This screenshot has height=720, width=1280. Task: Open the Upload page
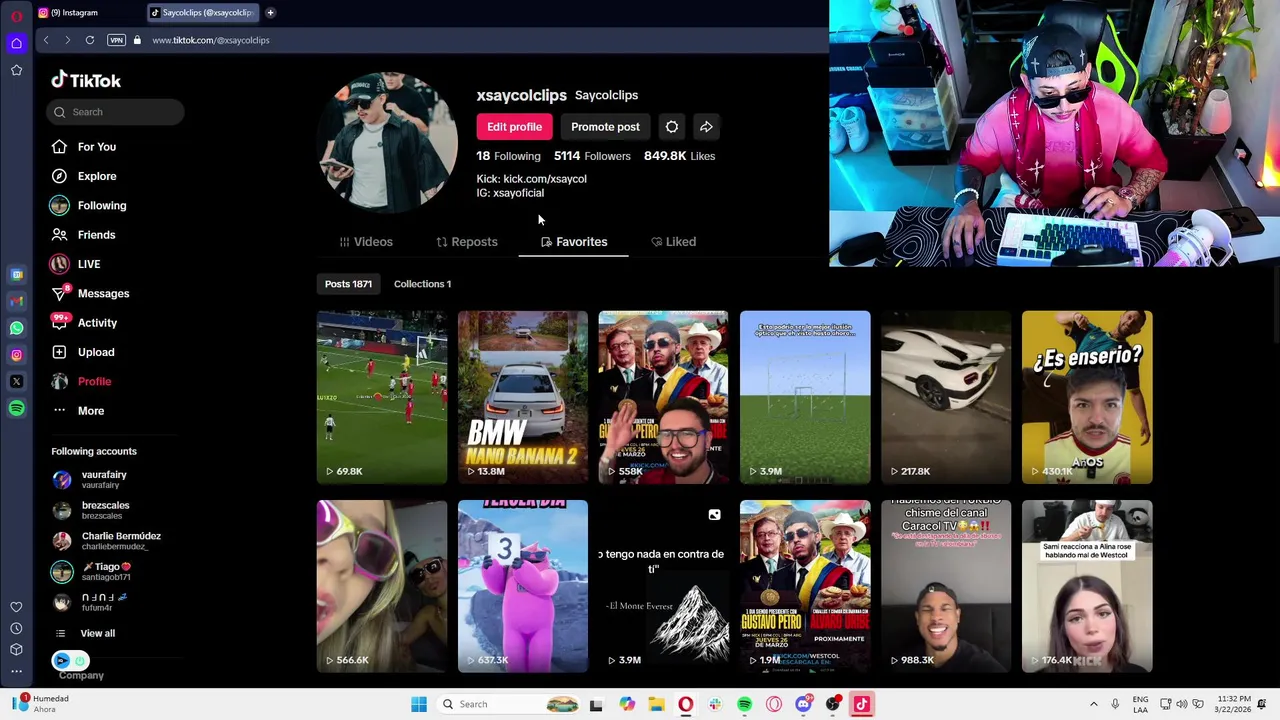click(84, 352)
